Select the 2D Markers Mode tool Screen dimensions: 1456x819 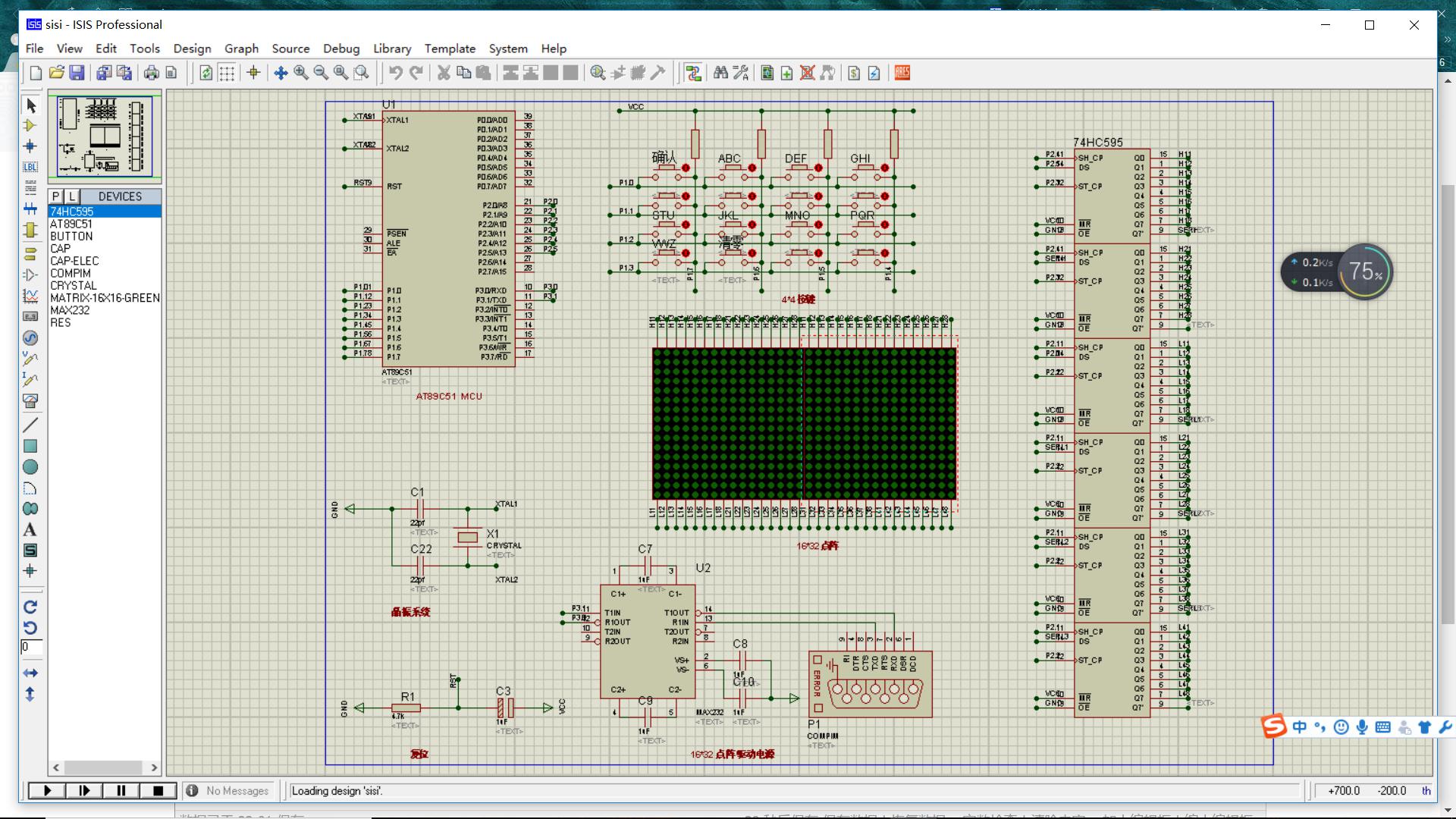click(x=30, y=571)
